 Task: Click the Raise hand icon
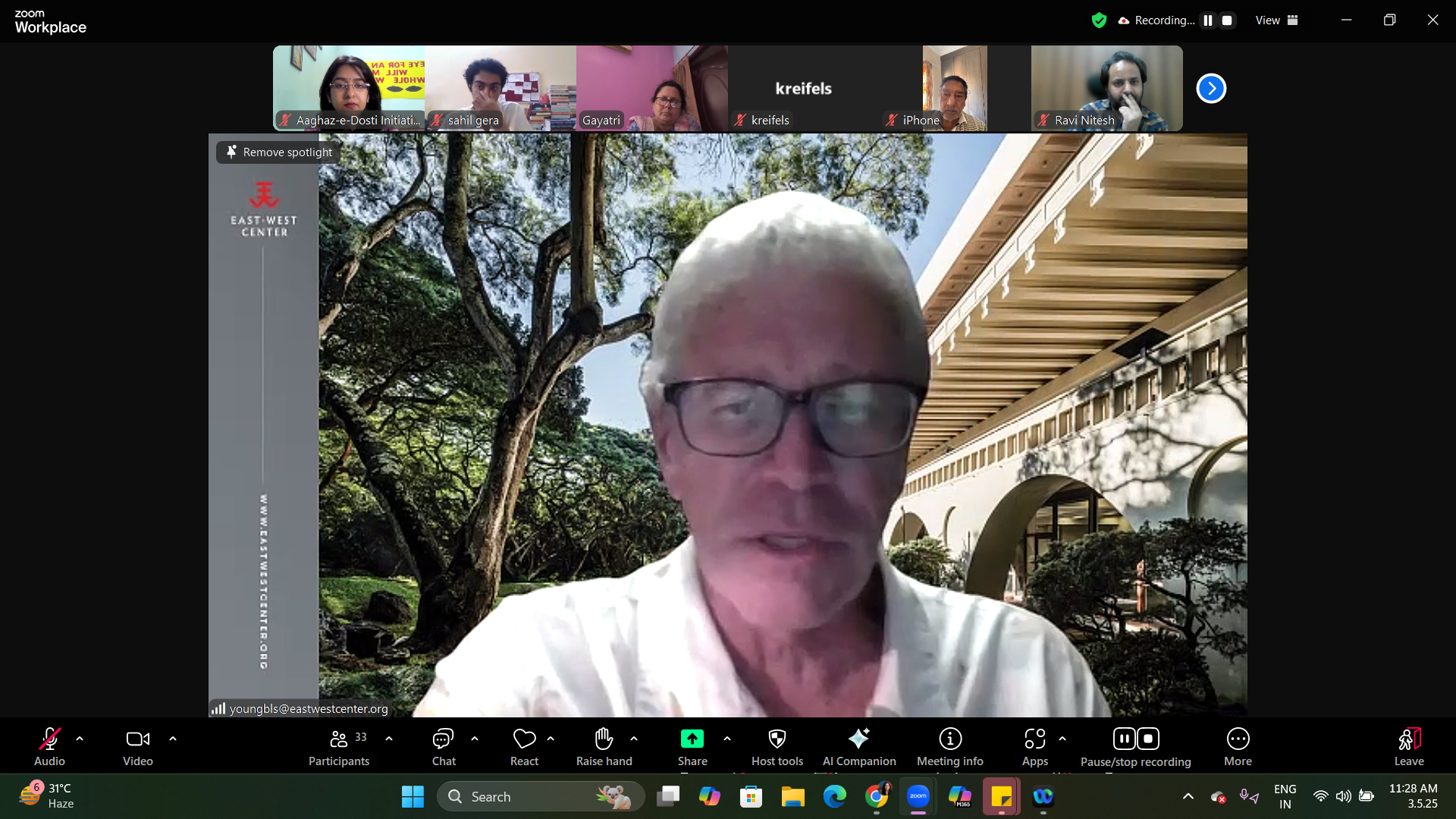click(x=604, y=739)
